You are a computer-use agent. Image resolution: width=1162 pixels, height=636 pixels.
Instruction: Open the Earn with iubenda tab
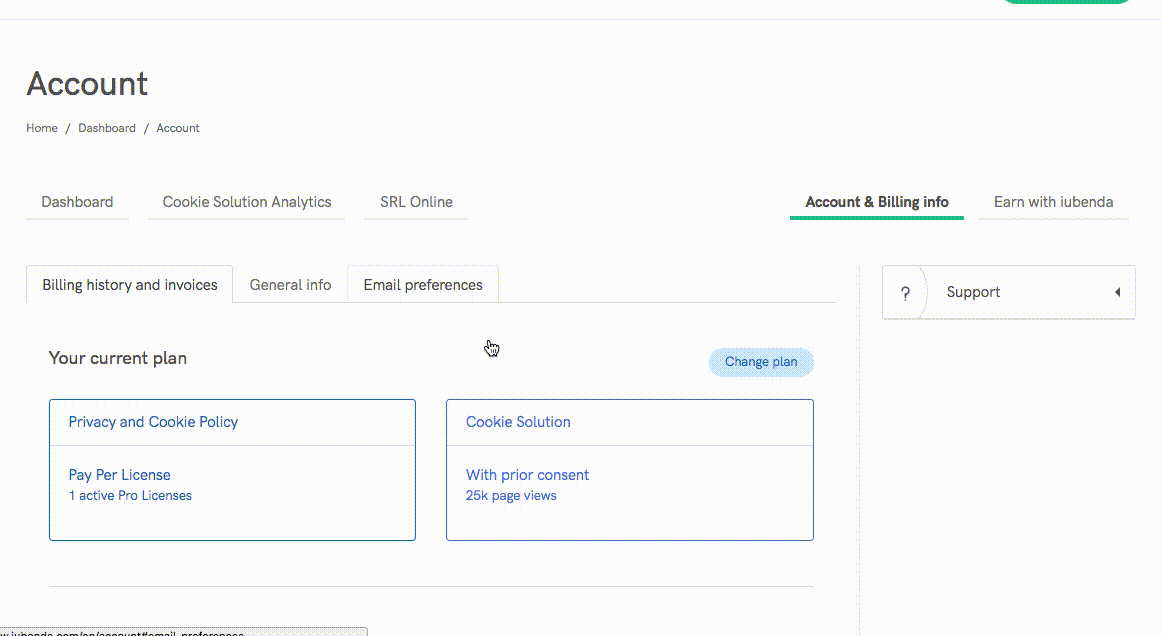tap(1053, 202)
